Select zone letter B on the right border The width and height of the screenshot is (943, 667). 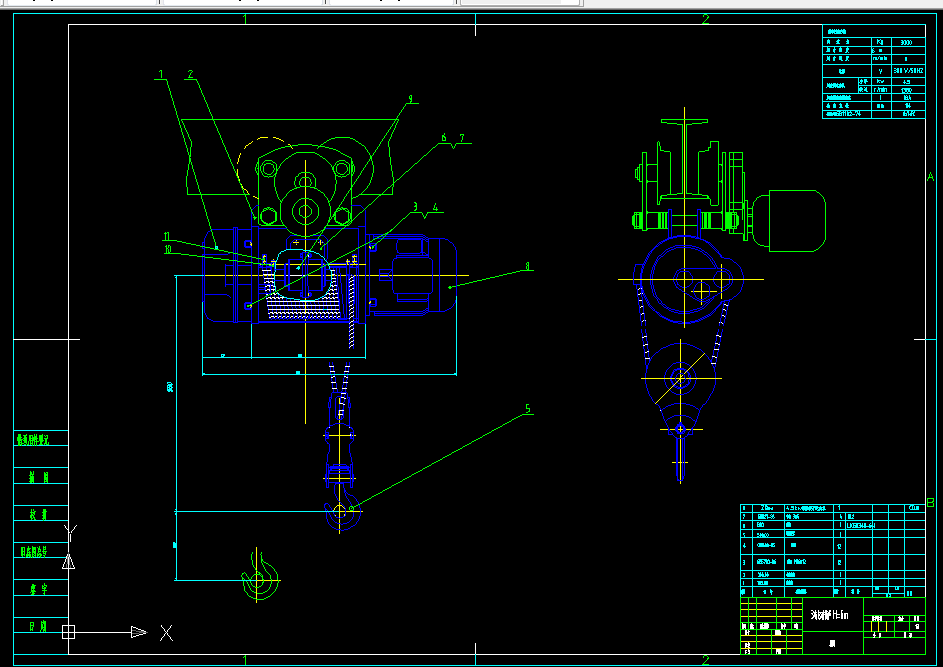931,503
